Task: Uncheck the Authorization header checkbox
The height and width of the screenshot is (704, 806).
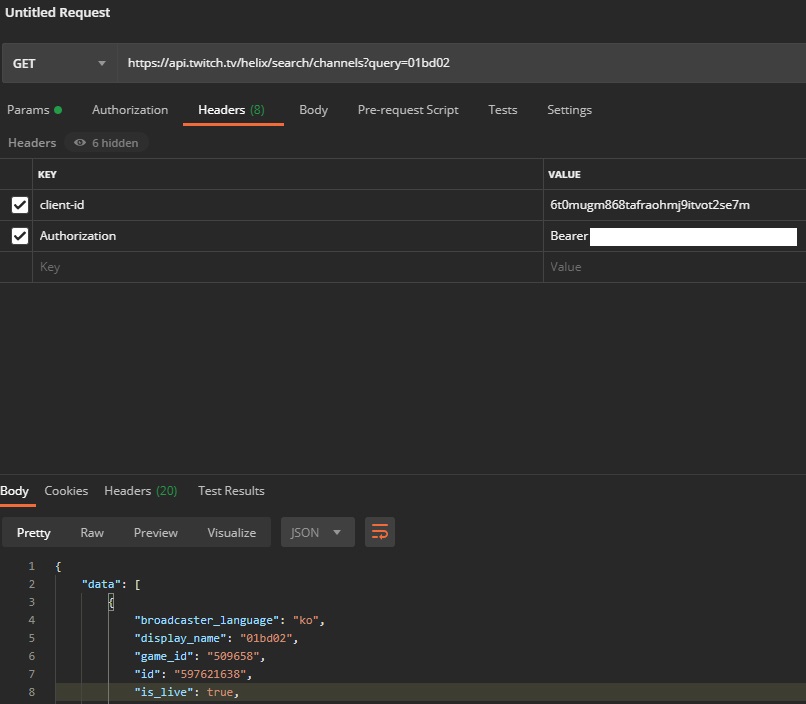Action: 20,236
